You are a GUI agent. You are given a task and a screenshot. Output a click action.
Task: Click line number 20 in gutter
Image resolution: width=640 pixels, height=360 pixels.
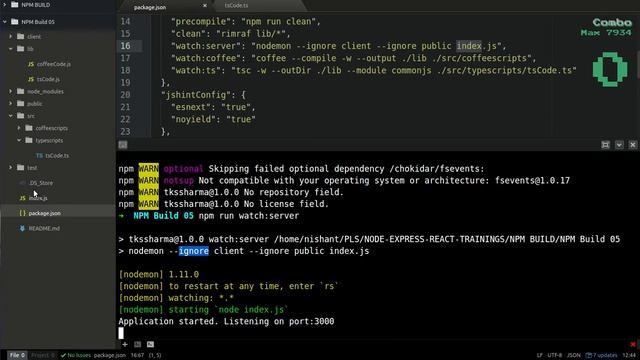(125, 95)
